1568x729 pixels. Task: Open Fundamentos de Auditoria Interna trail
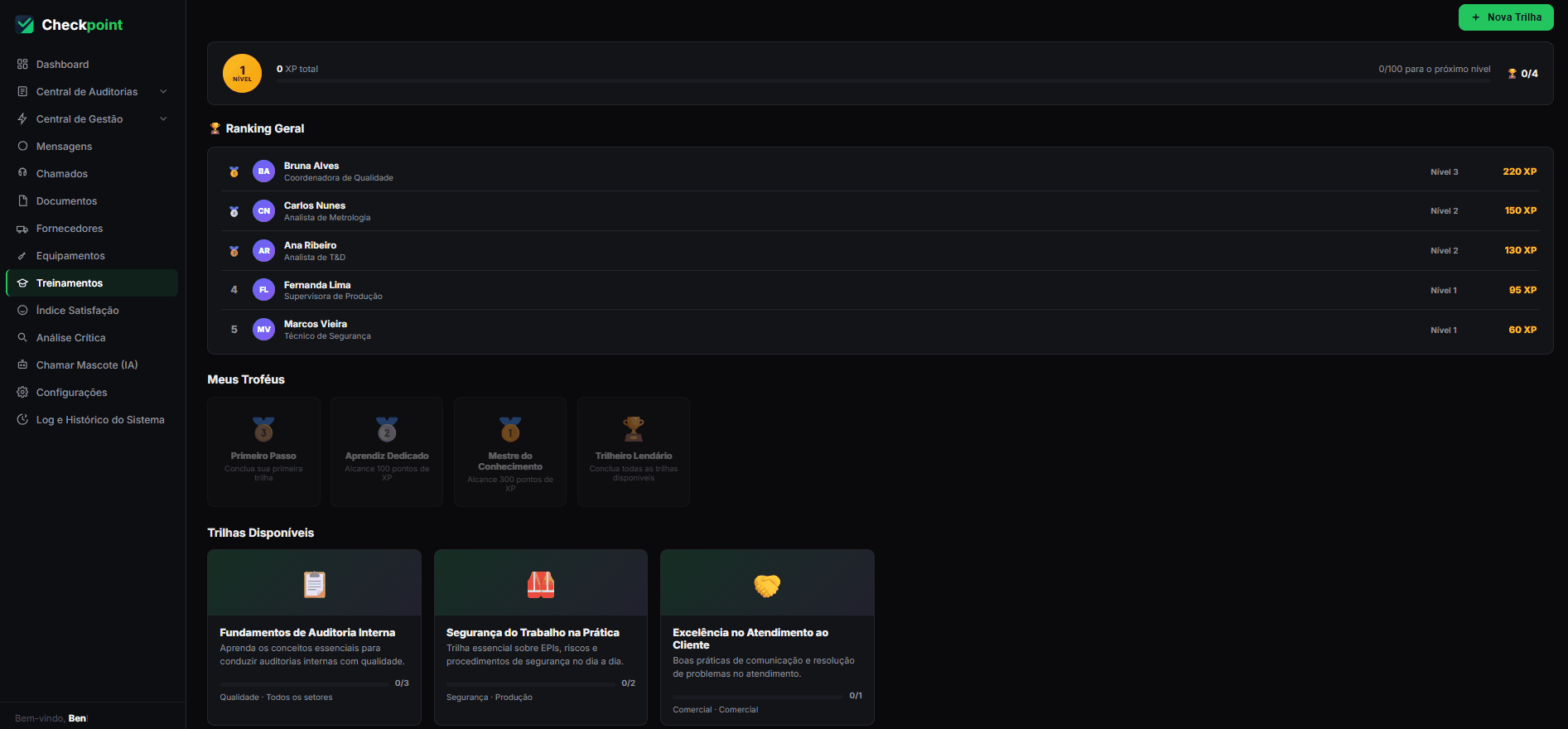(314, 637)
